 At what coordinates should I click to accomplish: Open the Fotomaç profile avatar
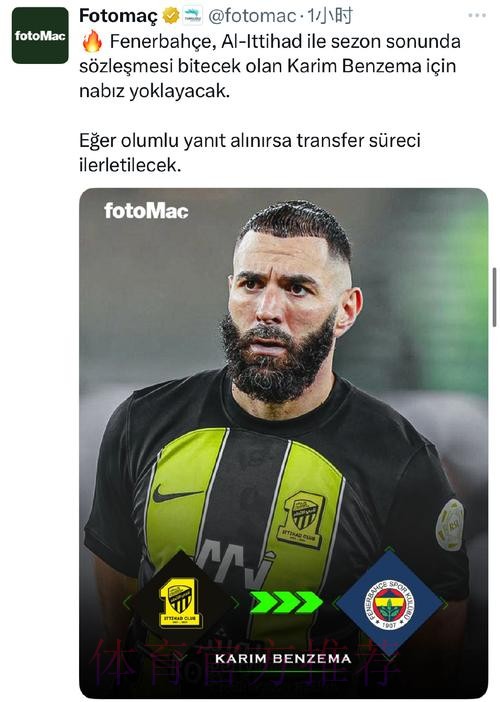point(40,35)
